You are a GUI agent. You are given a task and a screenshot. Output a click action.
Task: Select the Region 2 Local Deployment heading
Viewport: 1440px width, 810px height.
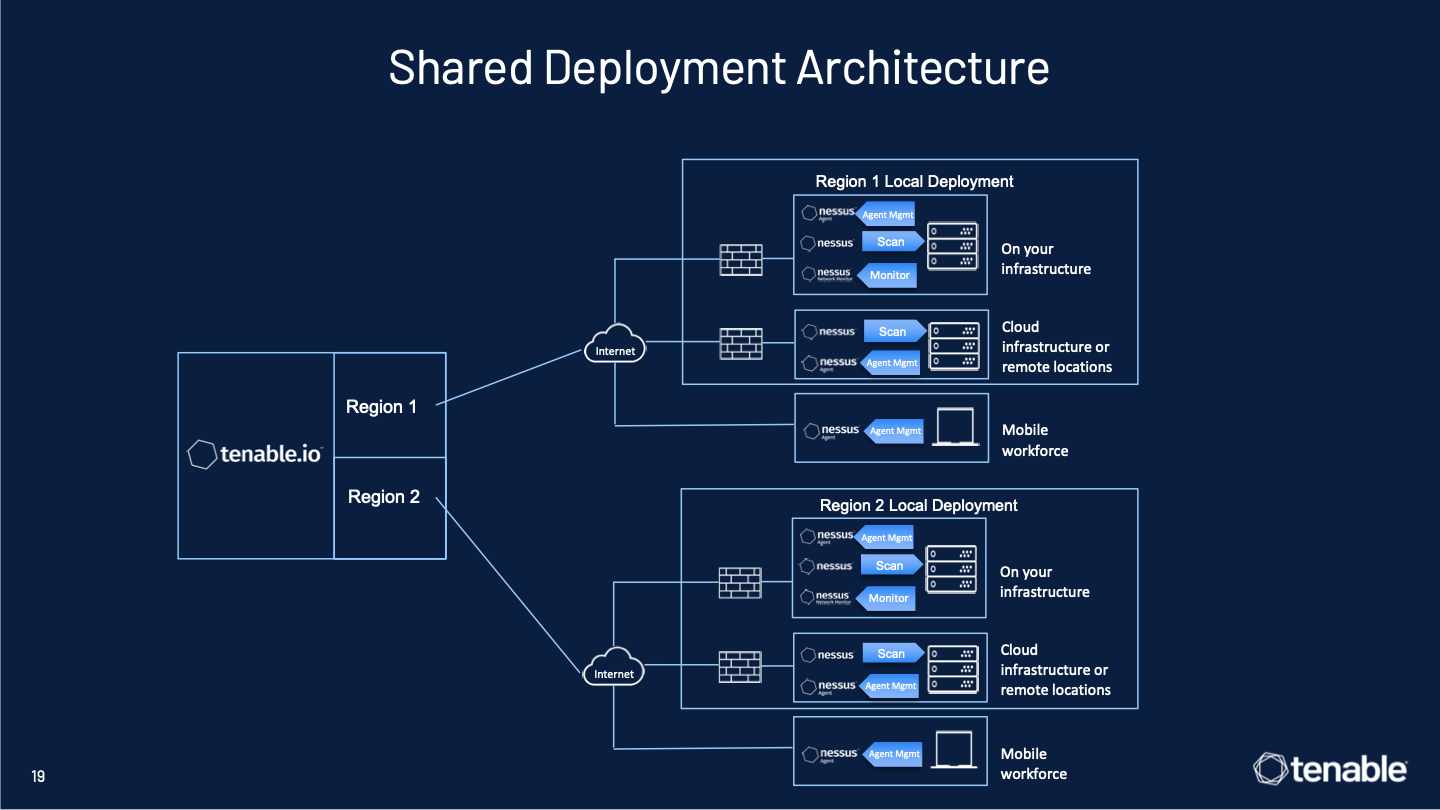[x=919, y=505]
